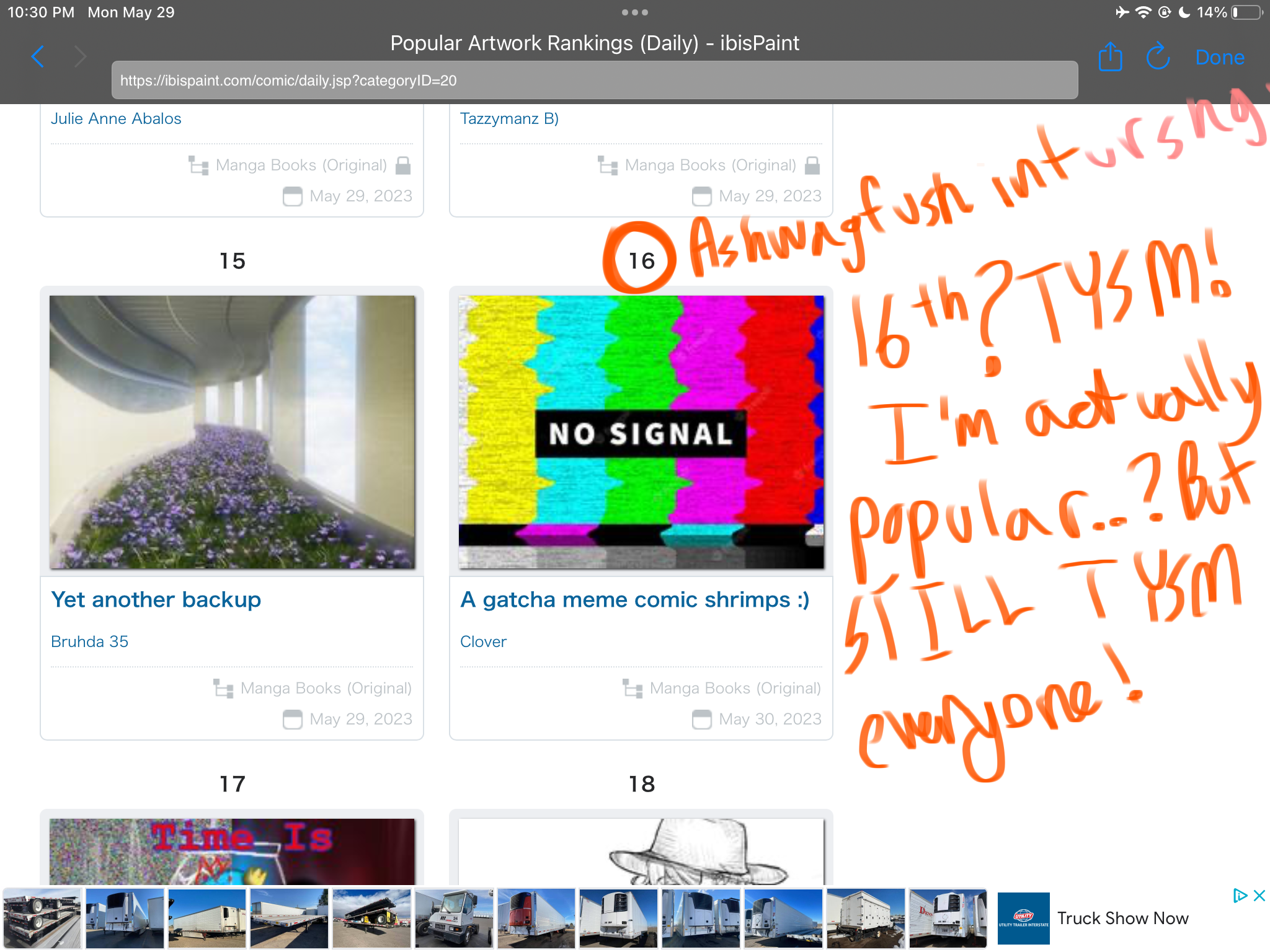Tap the forward navigation arrow
The width and height of the screenshot is (1270, 952).
point(80,57)
